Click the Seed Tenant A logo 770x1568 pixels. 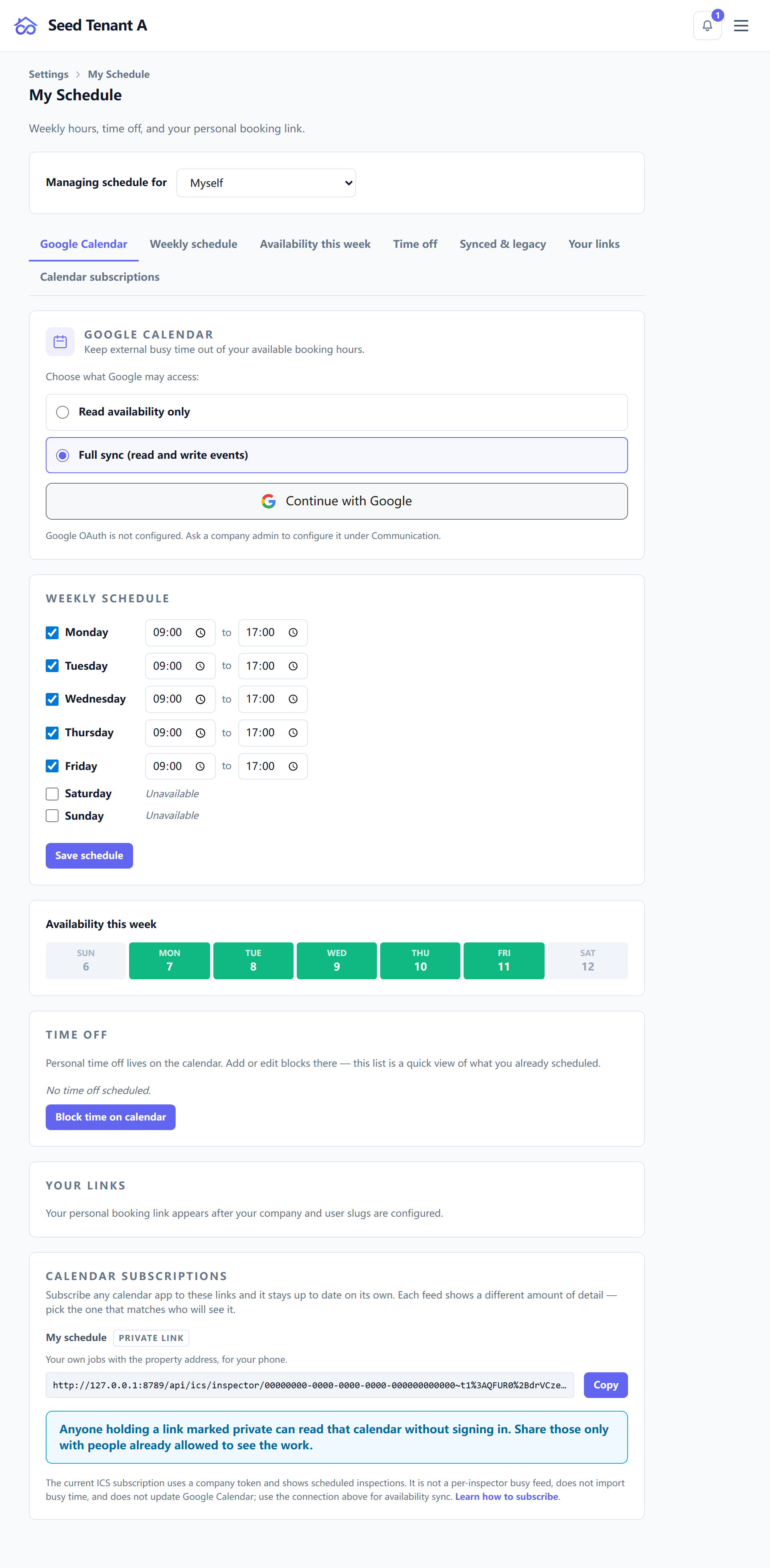[x=26, y=26]
